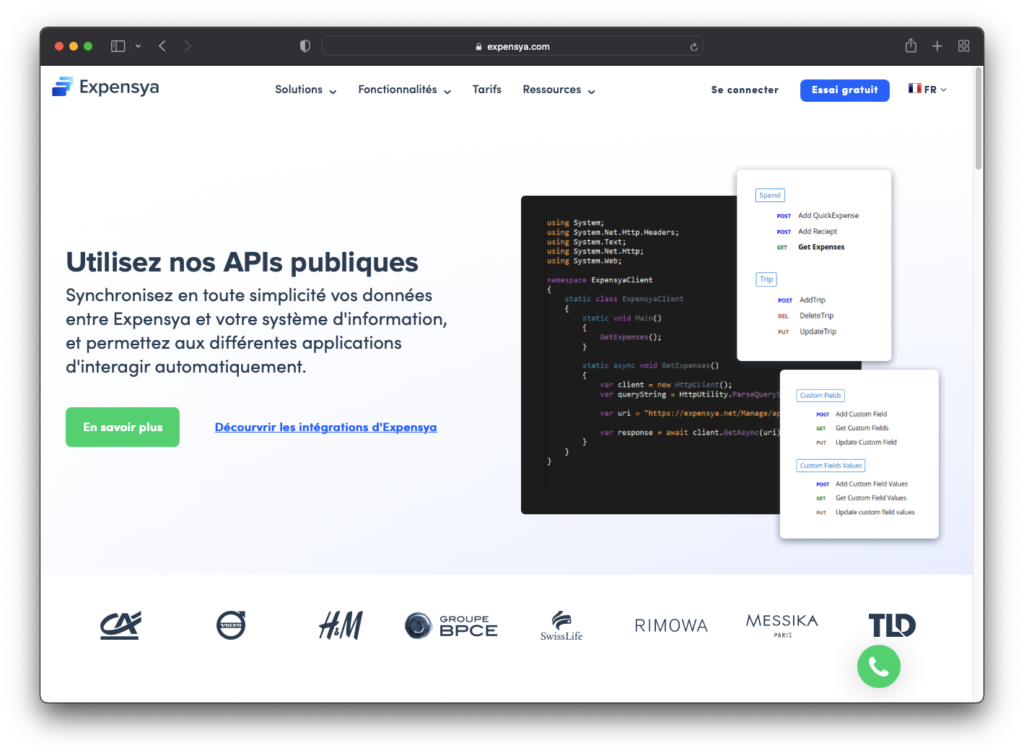Go back with the back arrow
This screenshot has height=756, width=1024.
pyautogui.click(x=162, y=46)
